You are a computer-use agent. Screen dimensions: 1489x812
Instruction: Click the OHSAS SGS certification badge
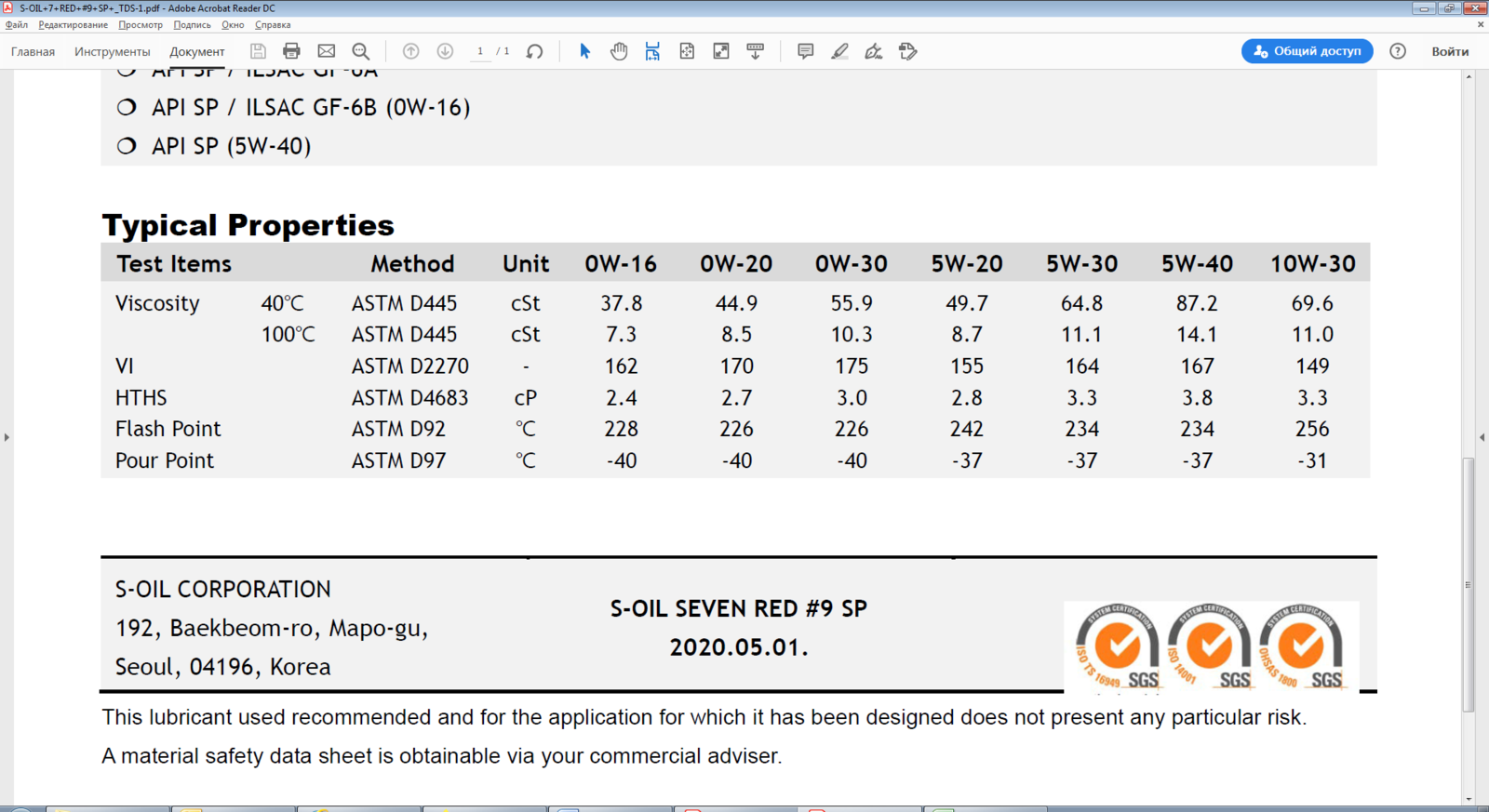pyautogui.click(x=1301, y=646)
